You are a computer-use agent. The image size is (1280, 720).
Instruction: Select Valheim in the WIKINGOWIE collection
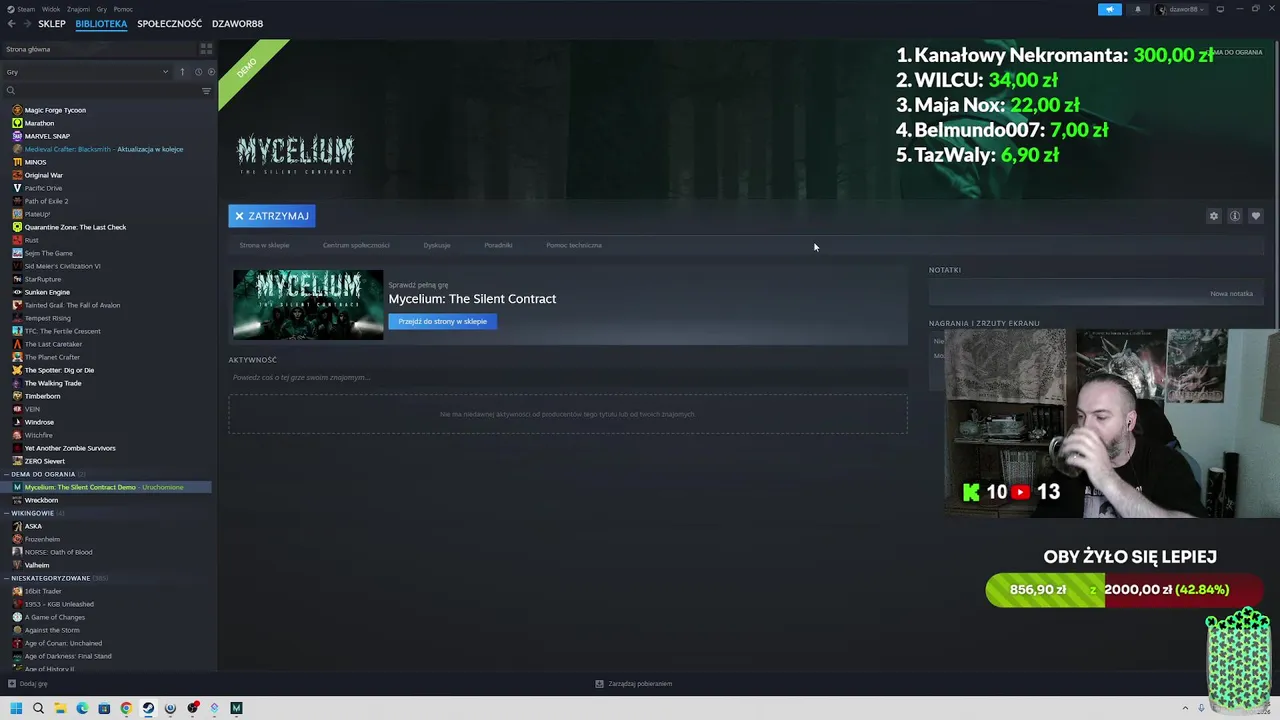point(36,565)
